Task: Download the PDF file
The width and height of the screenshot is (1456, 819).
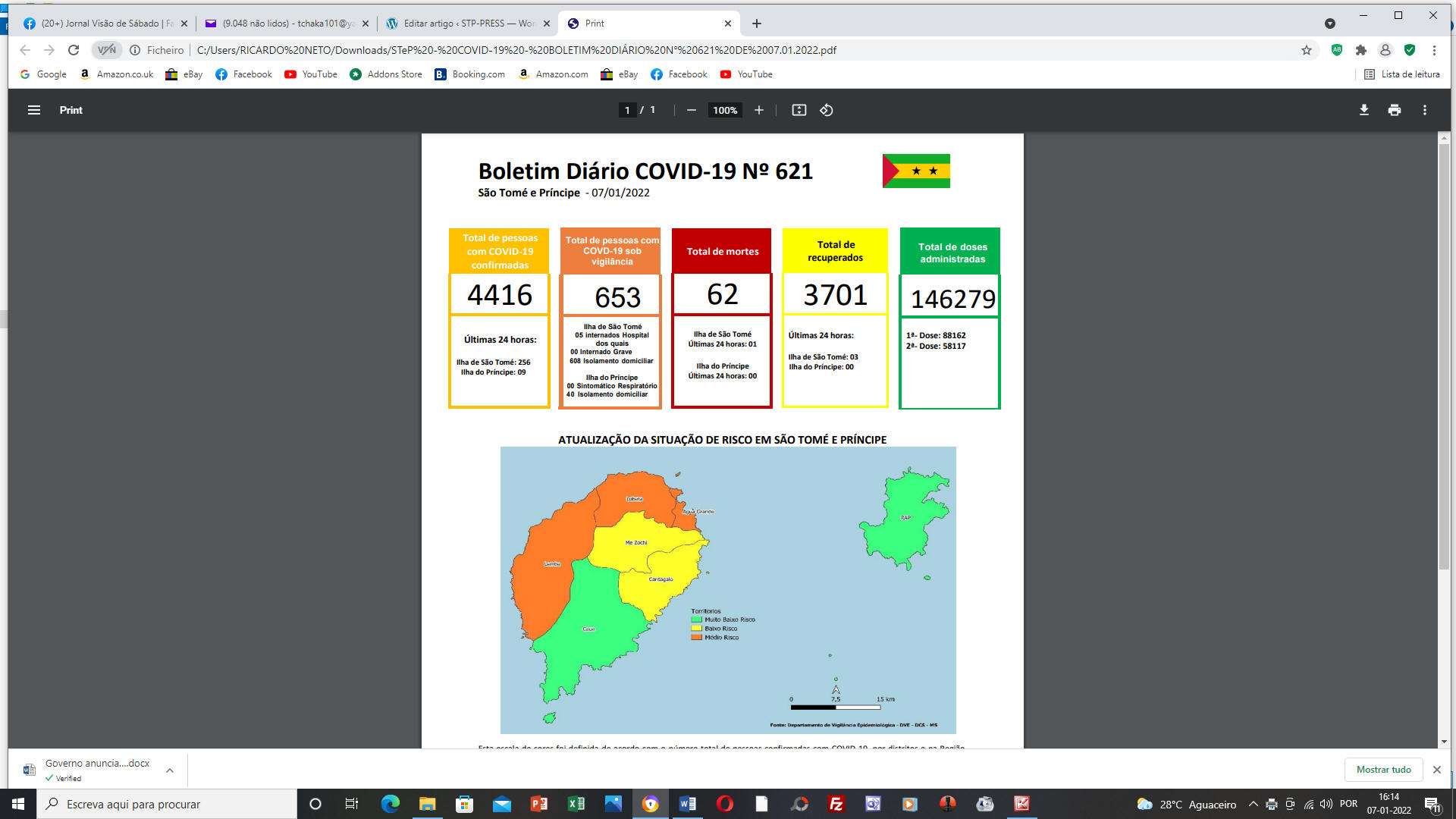Action: pyautogui.click(x=1363, y=110)
